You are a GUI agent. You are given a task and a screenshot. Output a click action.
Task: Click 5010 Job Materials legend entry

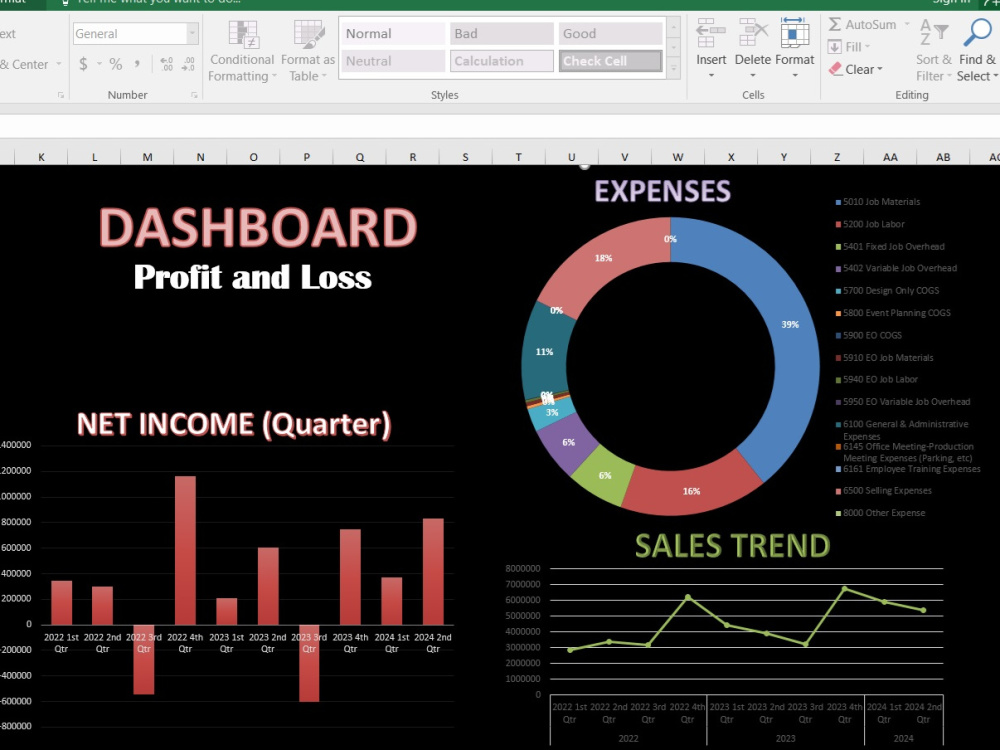(x=878, y=202)
